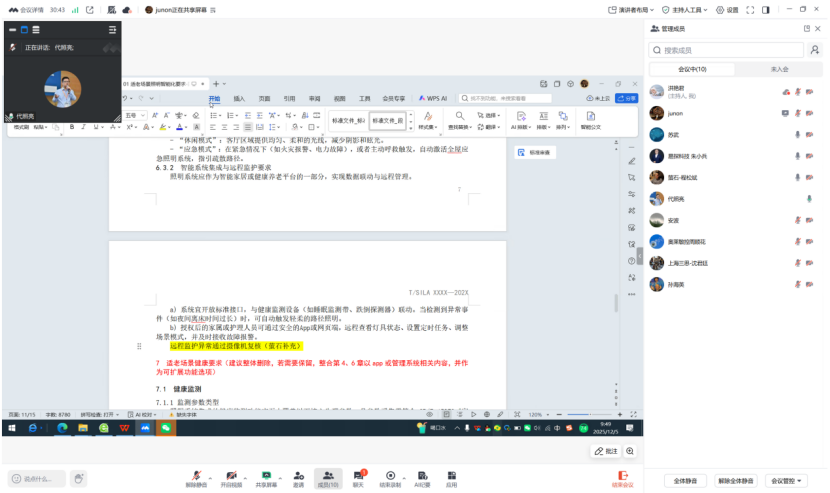Click the screen-sharing icon on junon row

click(785, 113)
